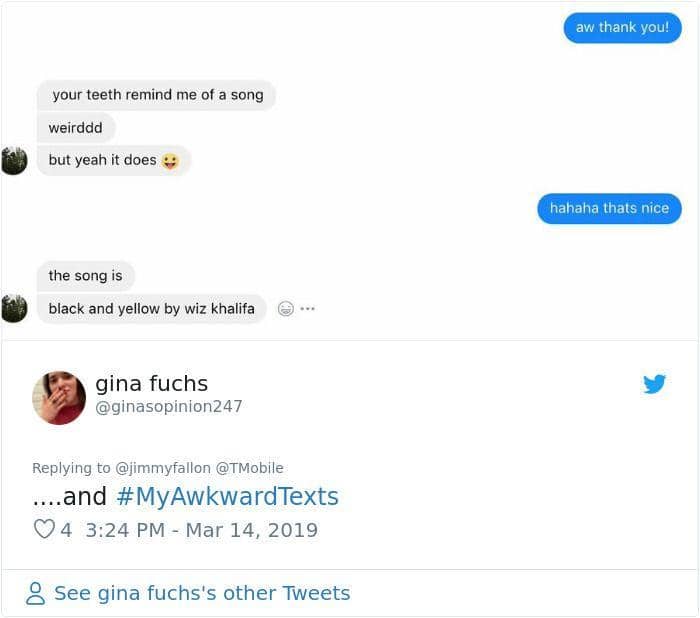
Task: Click the "weirddd" message bubble
Action: tap(76, 128)
